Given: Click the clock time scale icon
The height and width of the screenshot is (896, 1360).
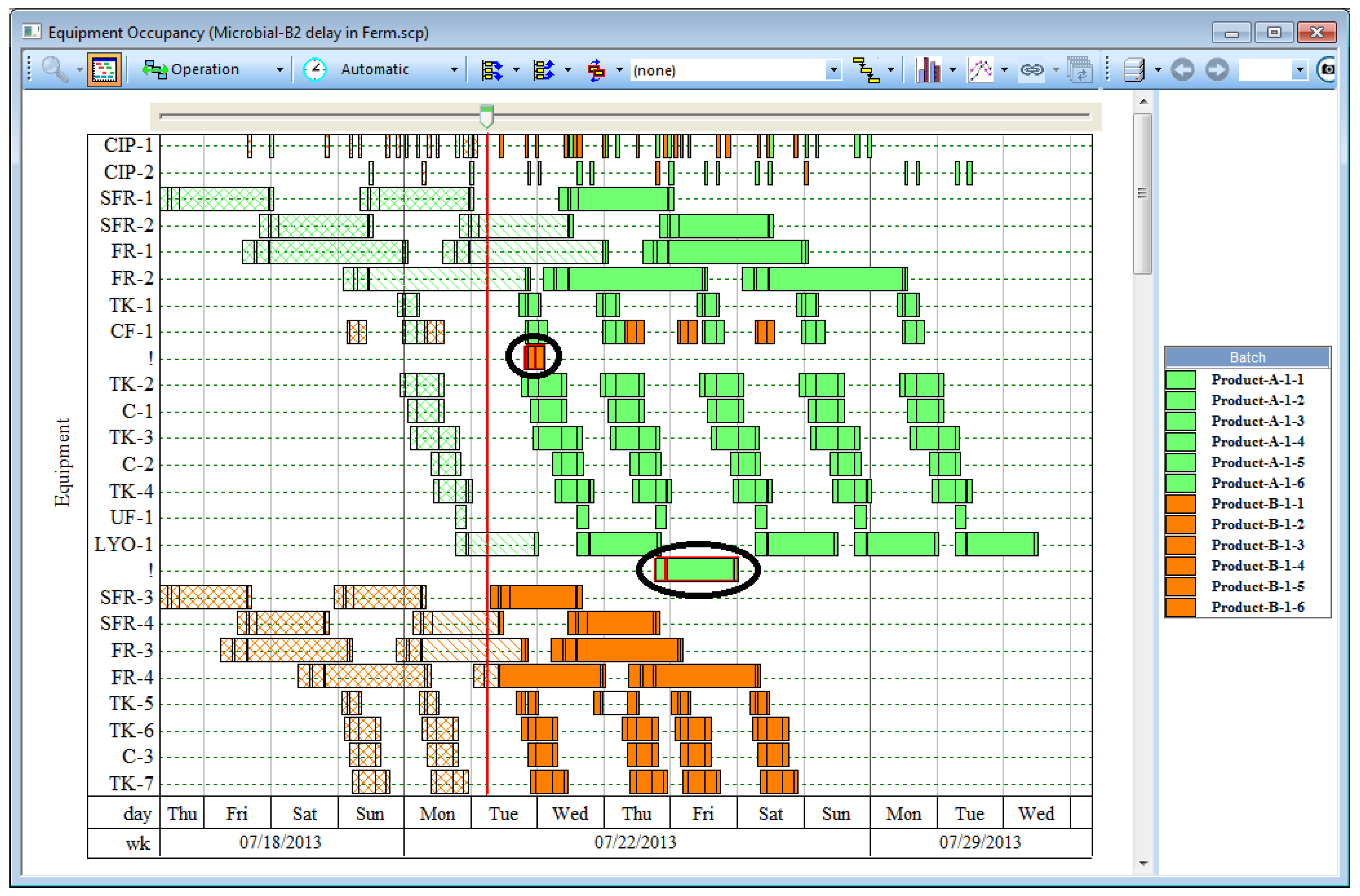Looking at the screenshot, I should 314,70.
